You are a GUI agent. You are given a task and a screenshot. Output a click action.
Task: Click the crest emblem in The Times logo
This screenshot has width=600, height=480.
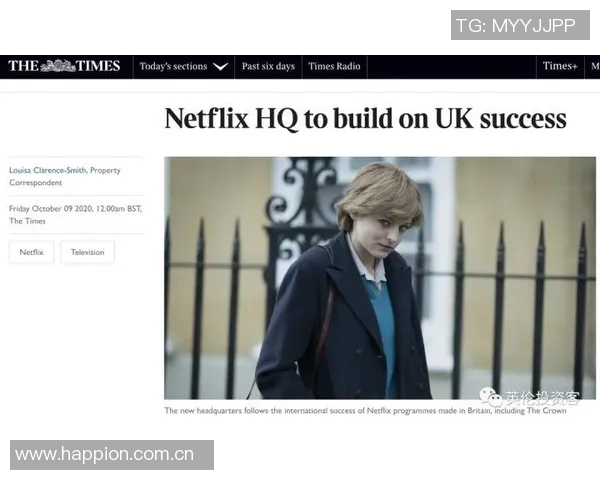58,66
